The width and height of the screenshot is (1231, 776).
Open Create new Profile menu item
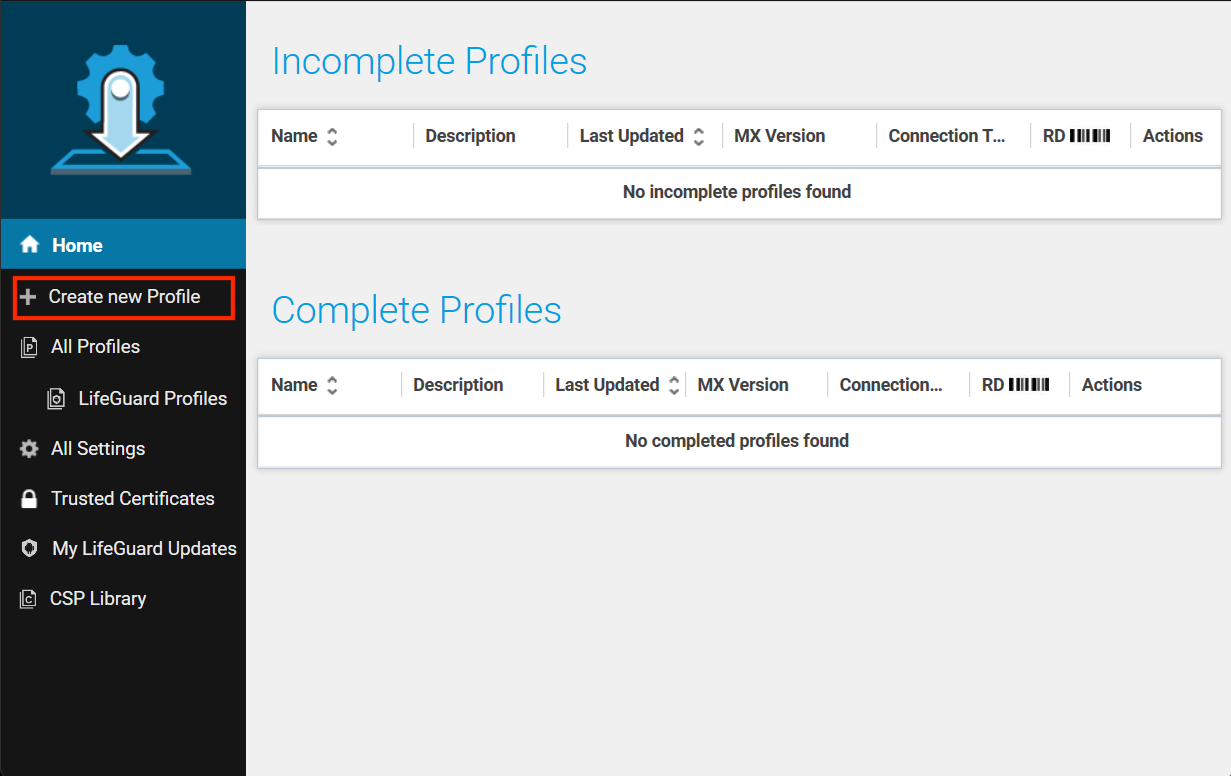point(124,297)
